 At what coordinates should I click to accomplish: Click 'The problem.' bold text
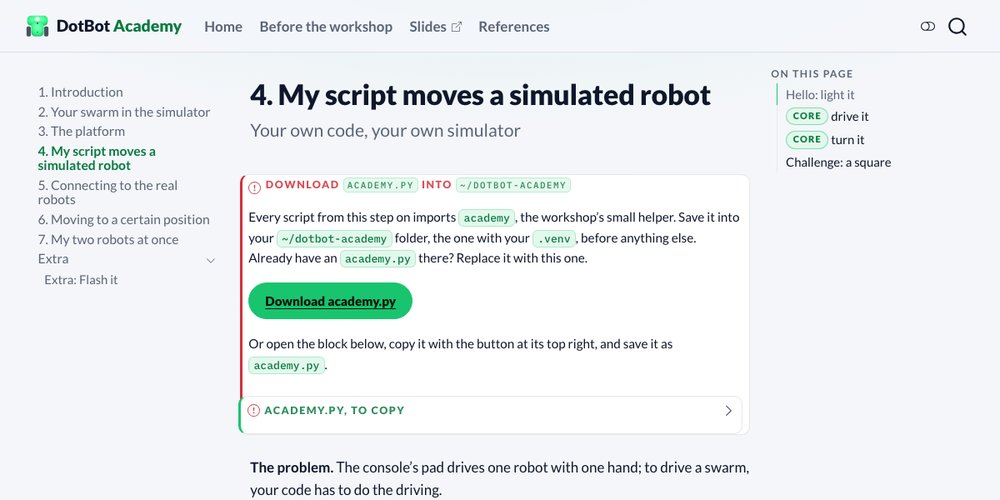291,467
